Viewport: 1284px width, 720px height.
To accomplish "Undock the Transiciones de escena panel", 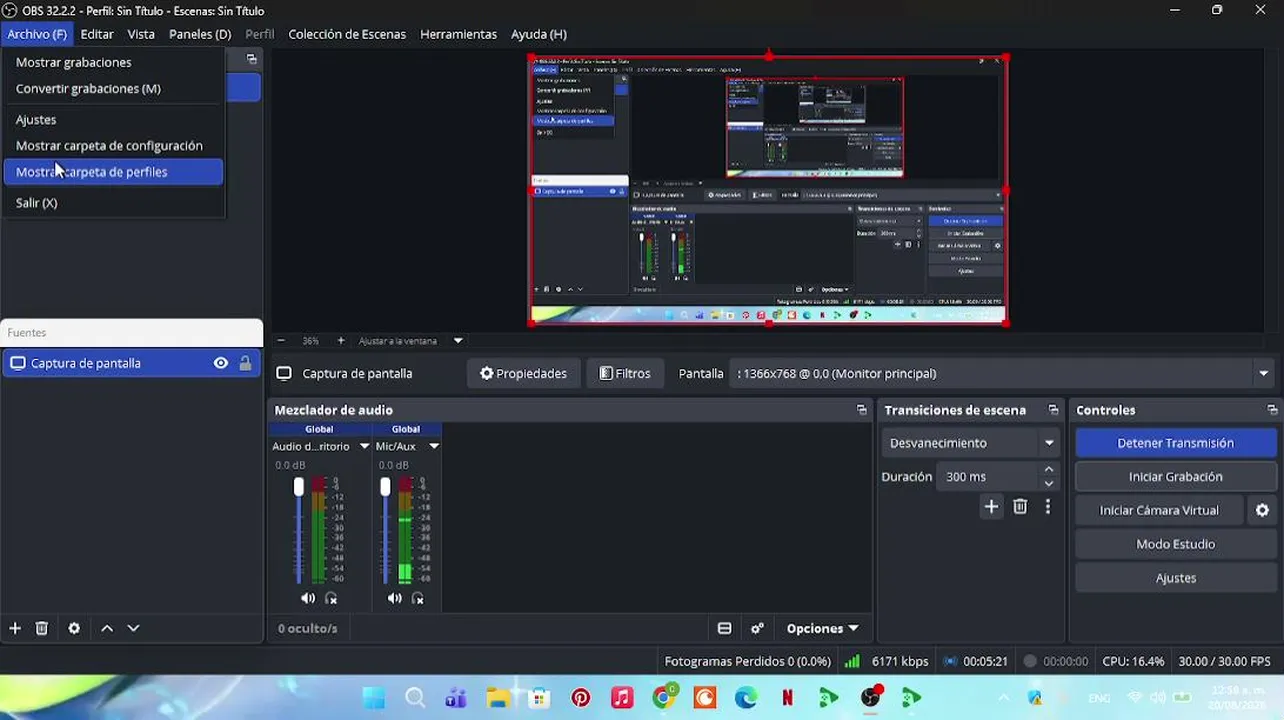I will pos(1053,410).
